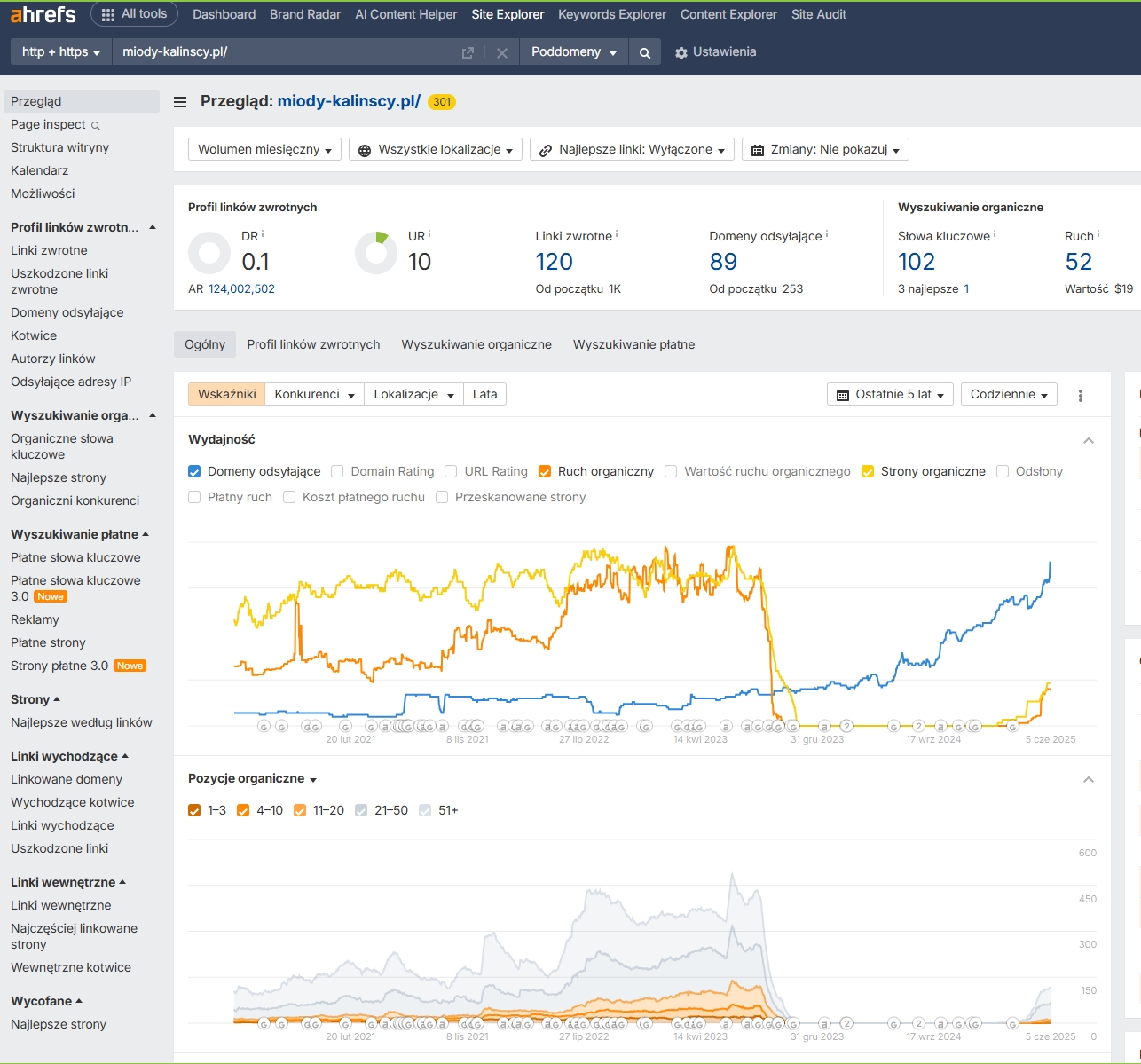
Task: Click the DR donut chart
Action: [x=209, y=253]
